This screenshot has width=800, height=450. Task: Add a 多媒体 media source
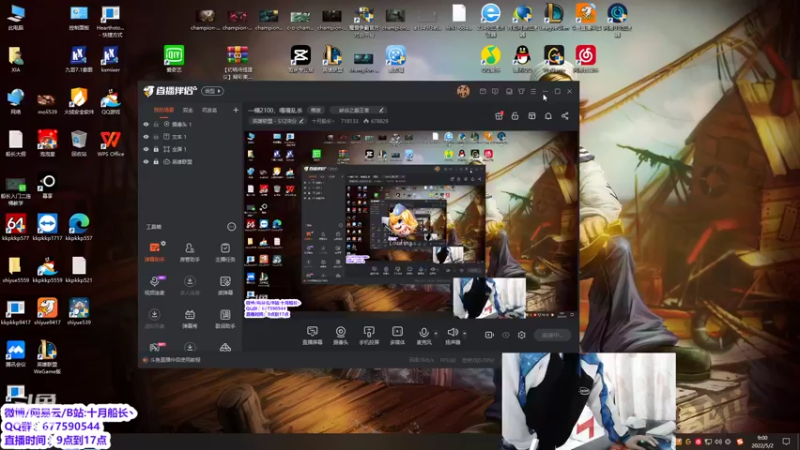click(397, 335)
